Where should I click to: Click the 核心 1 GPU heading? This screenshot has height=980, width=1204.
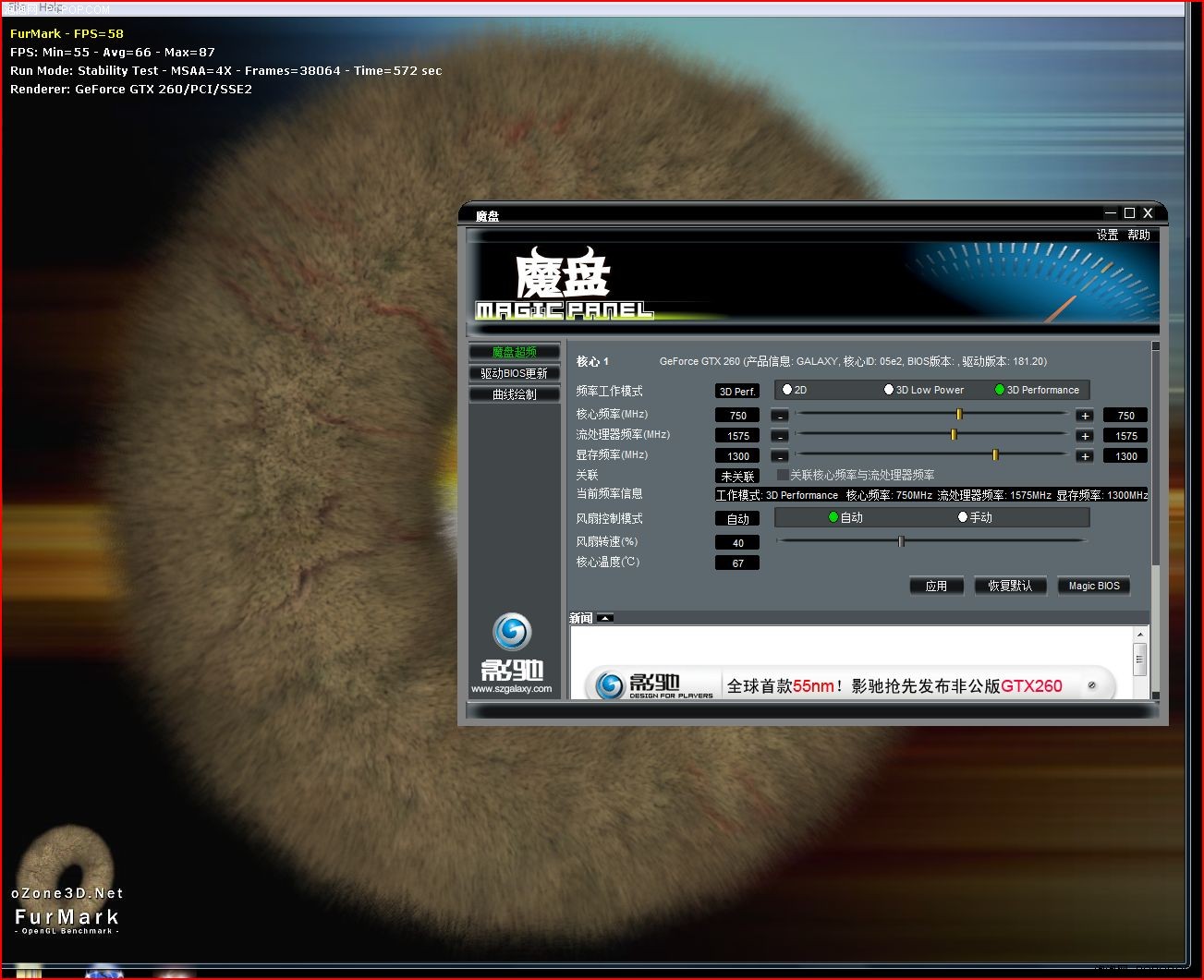tap(592, 361)
